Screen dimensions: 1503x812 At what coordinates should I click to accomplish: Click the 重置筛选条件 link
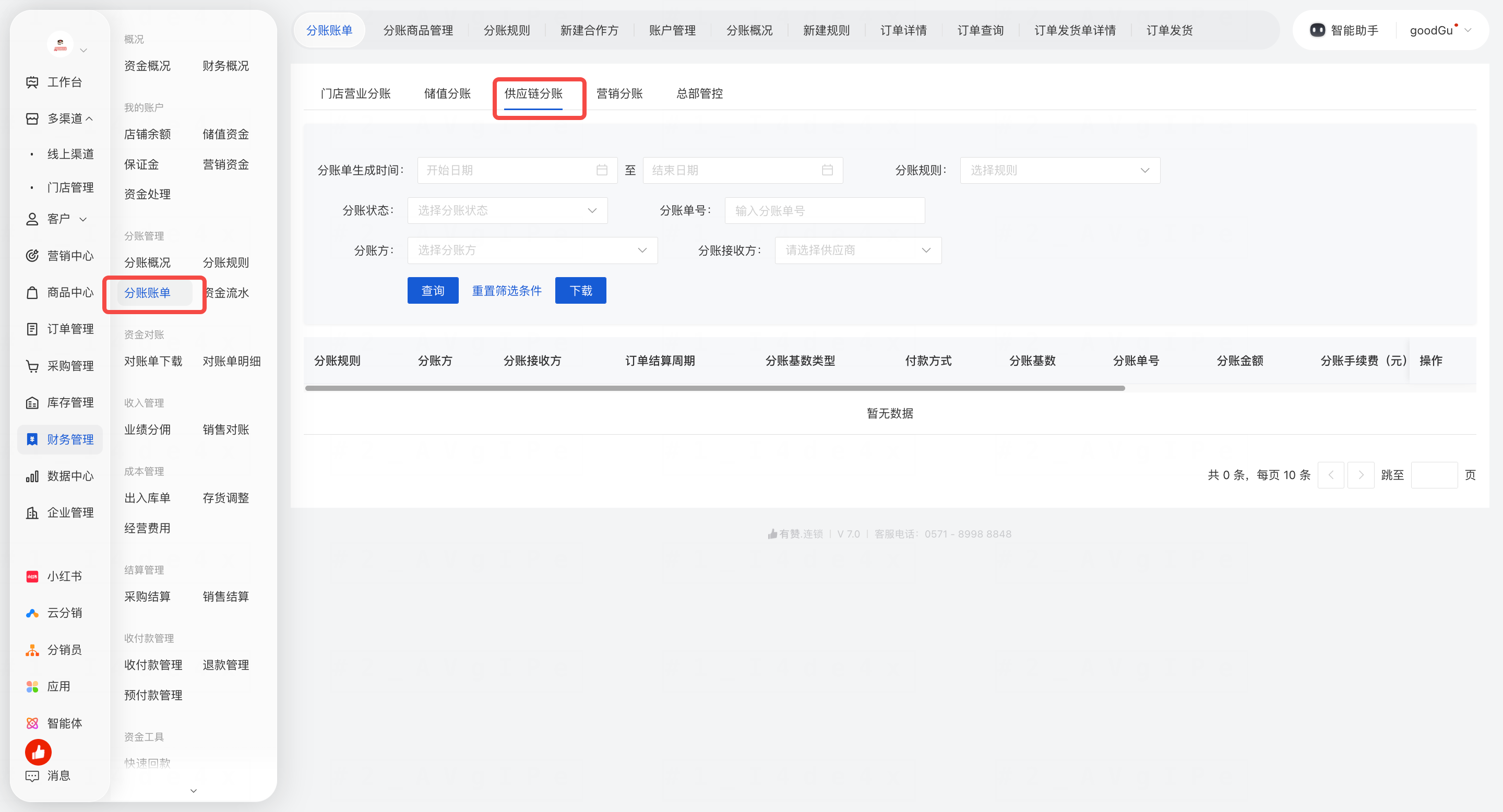506,291
